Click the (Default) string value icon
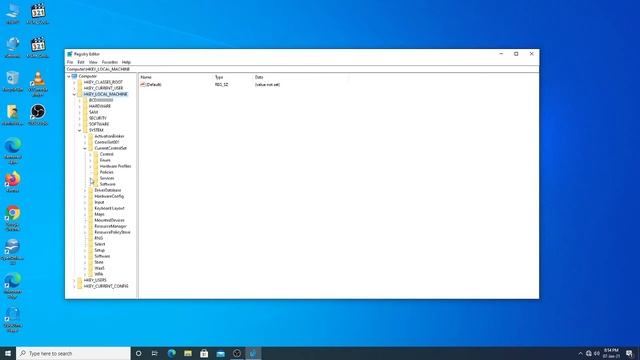This screenshot has width=640, height=360. tap(143, 84)
